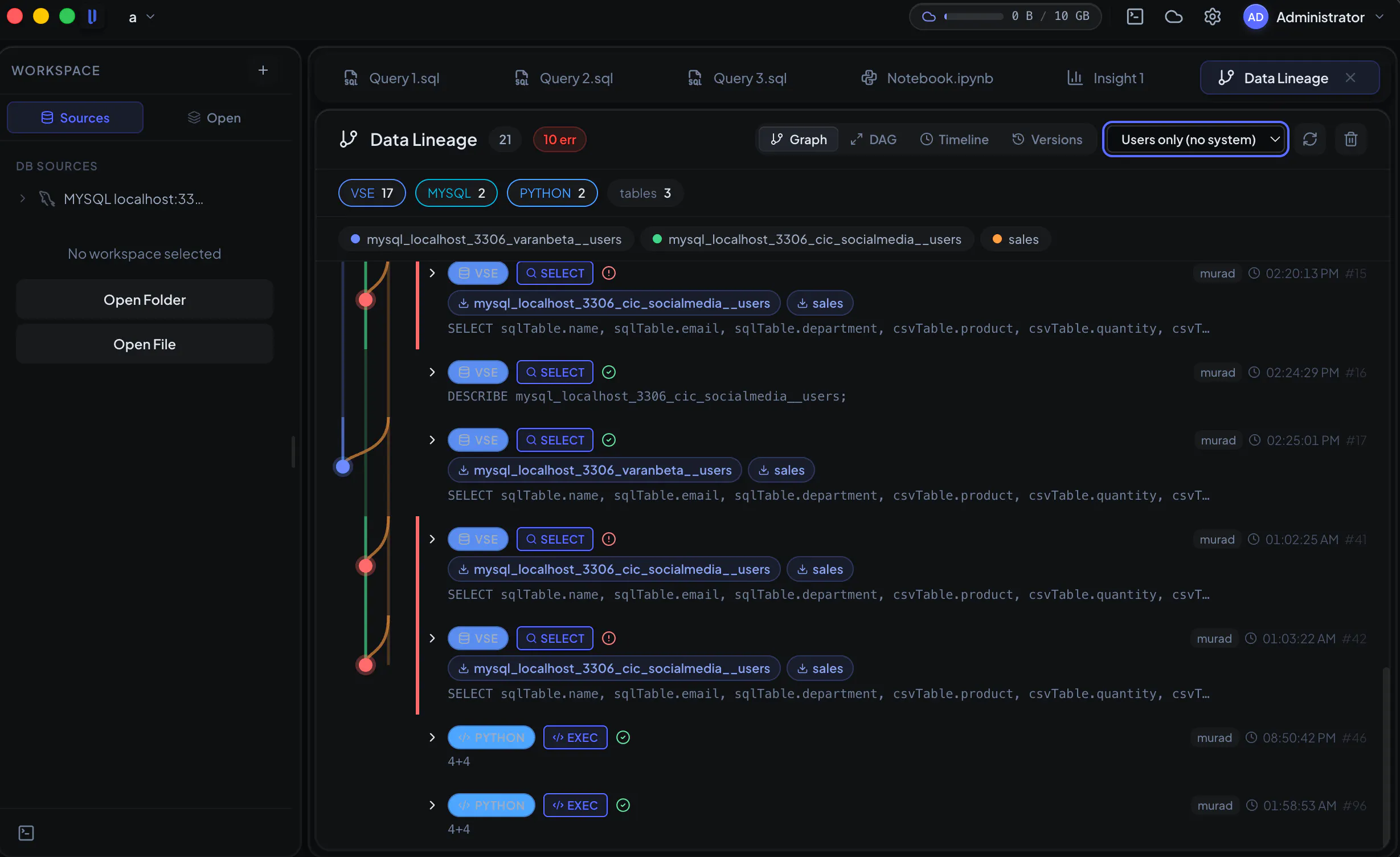Click the blue graph node for entry #17
Screen dimensions: 1400x857
pos(343,467)
